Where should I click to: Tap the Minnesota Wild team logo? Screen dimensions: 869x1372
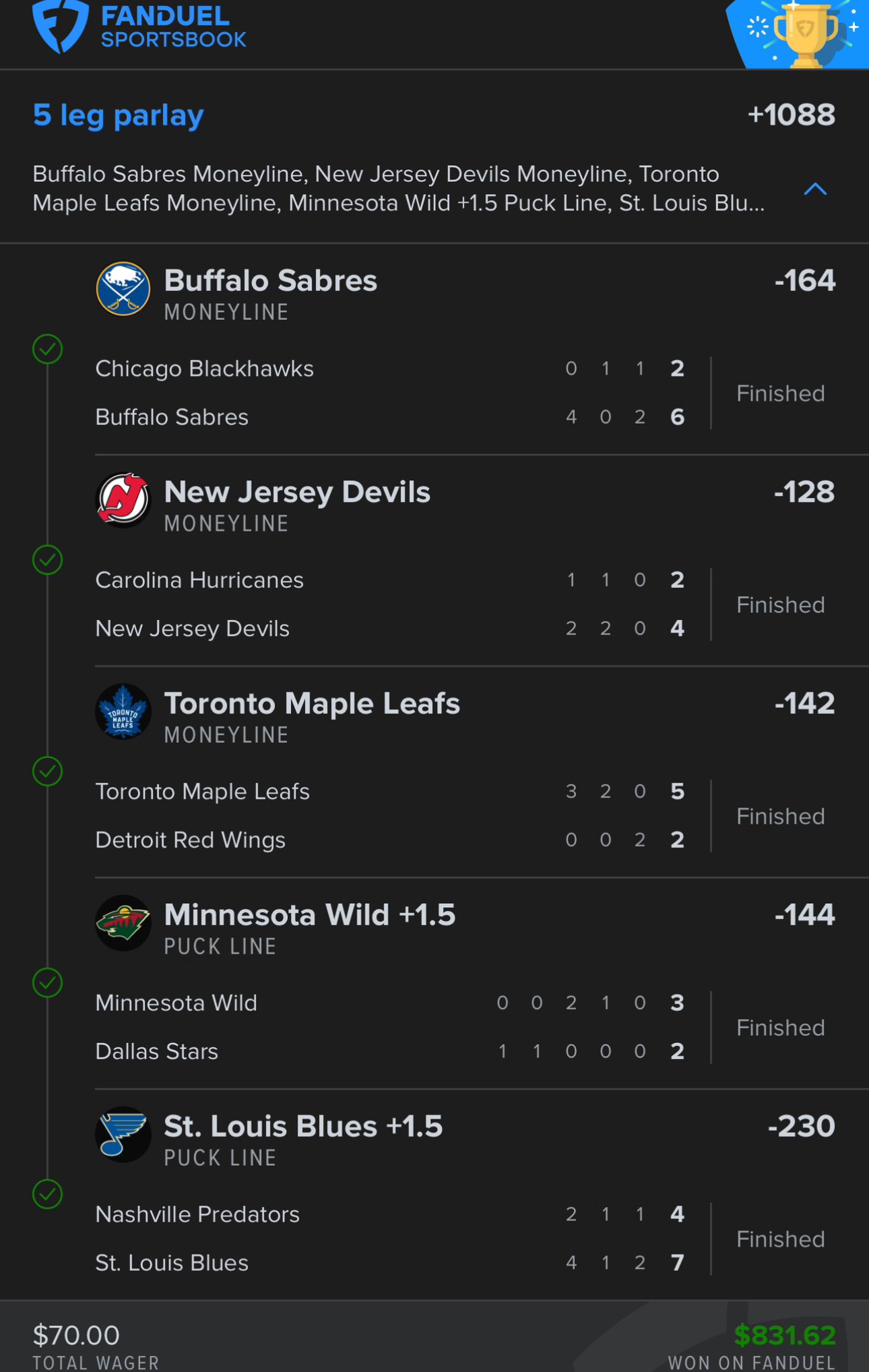click(123, 923)
